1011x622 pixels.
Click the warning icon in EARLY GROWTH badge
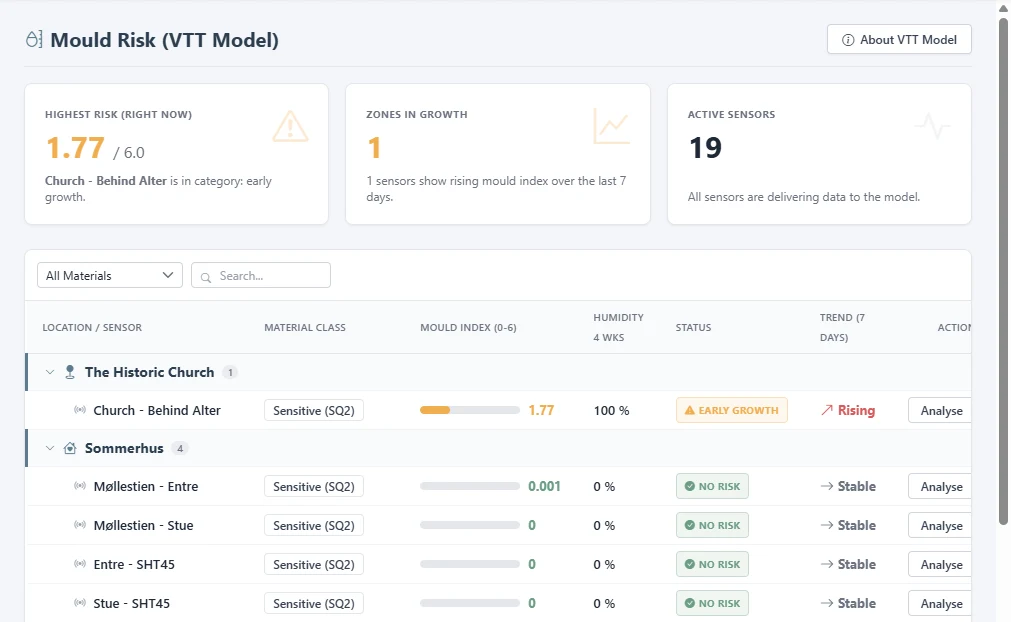[689, 410]
